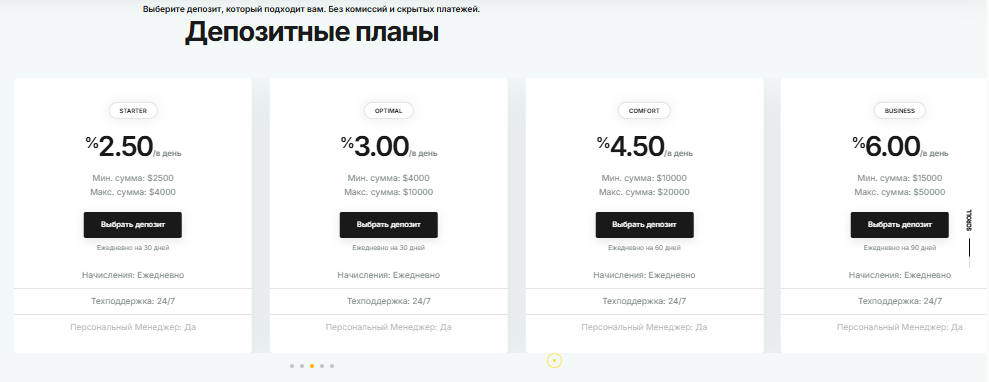Click the 'Депозитные планы' heading
989x382 pixels.
[x=312, y=32]
